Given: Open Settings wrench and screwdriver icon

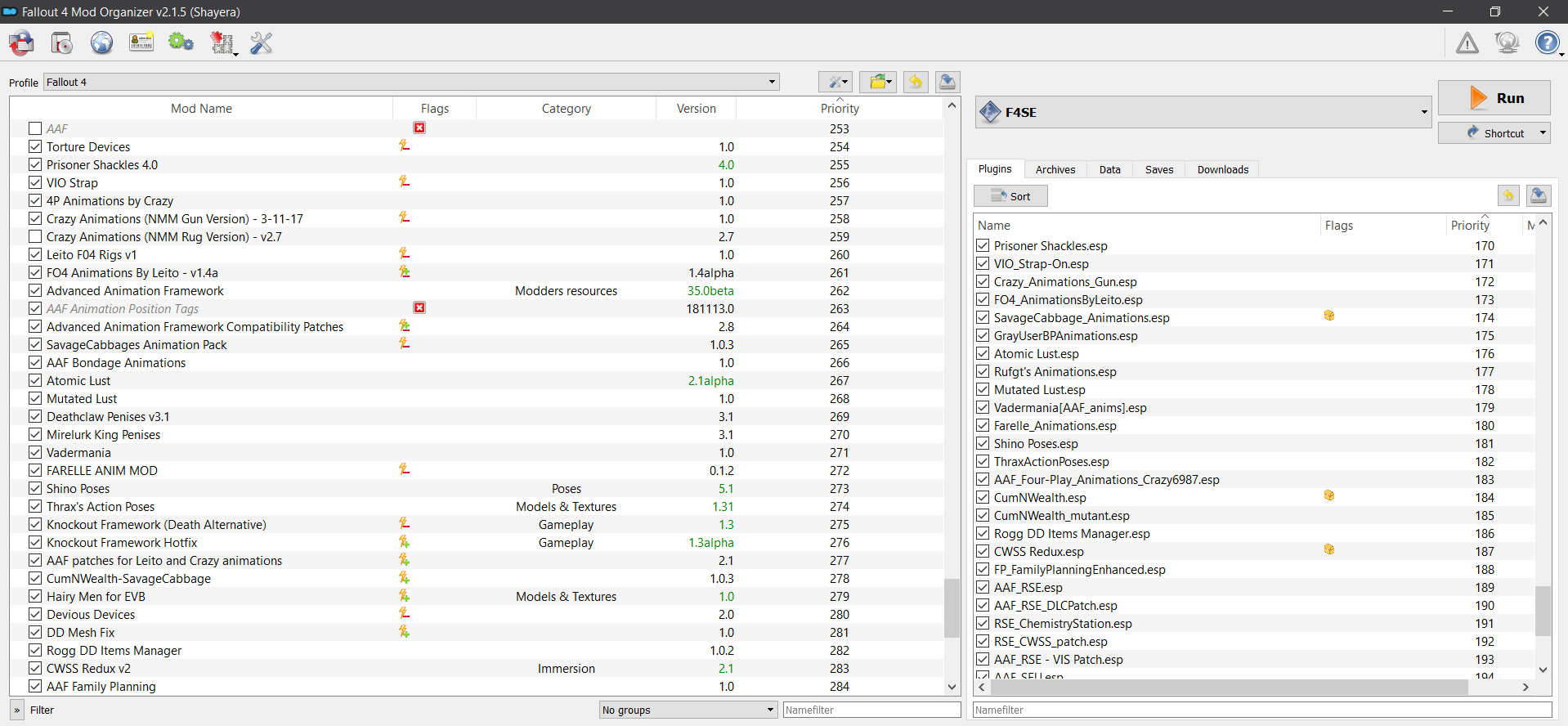Looking at the screenshot, I should pos(261,43).
